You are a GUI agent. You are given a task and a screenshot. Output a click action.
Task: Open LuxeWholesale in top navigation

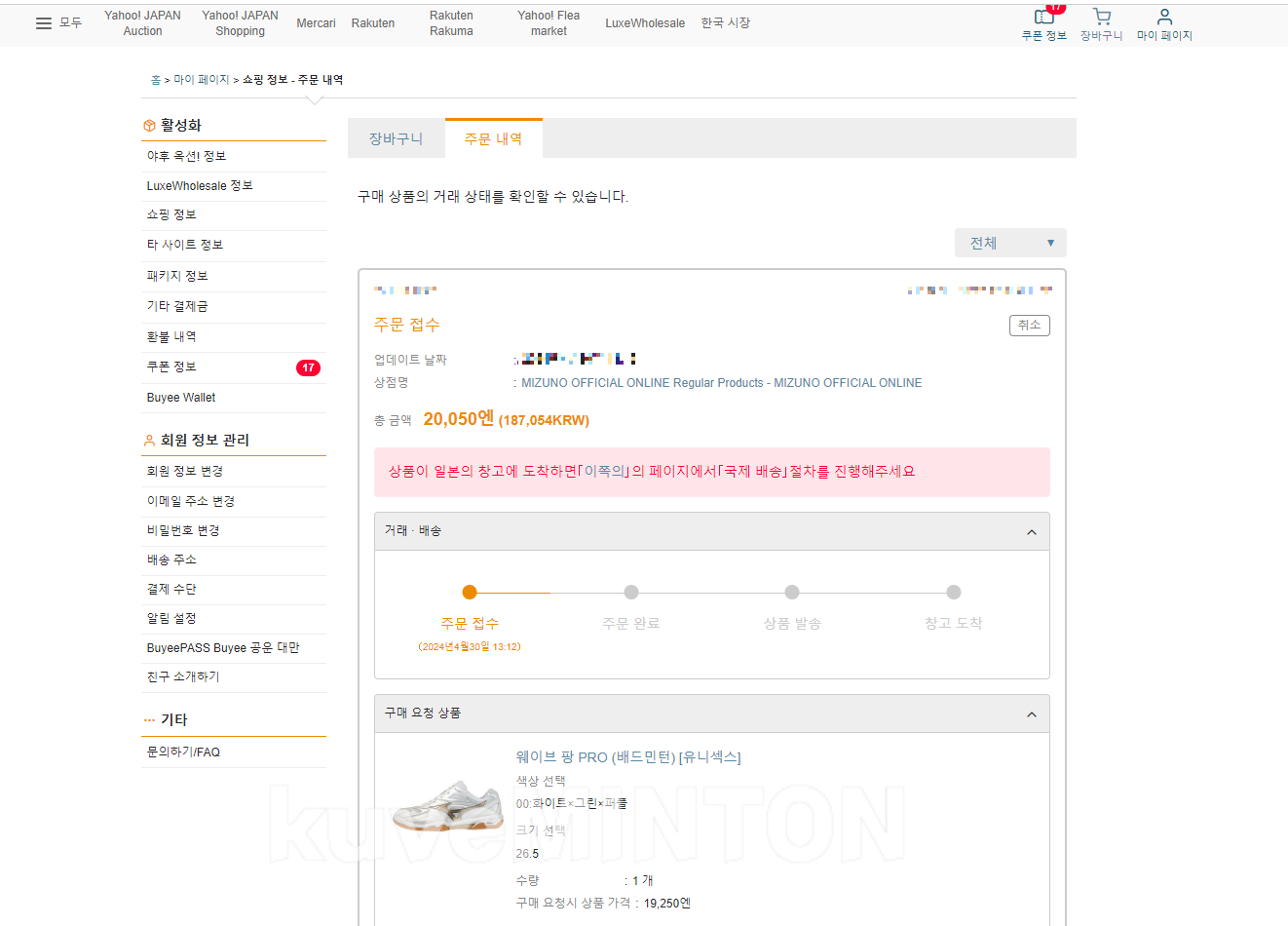[x=645, y=23]
